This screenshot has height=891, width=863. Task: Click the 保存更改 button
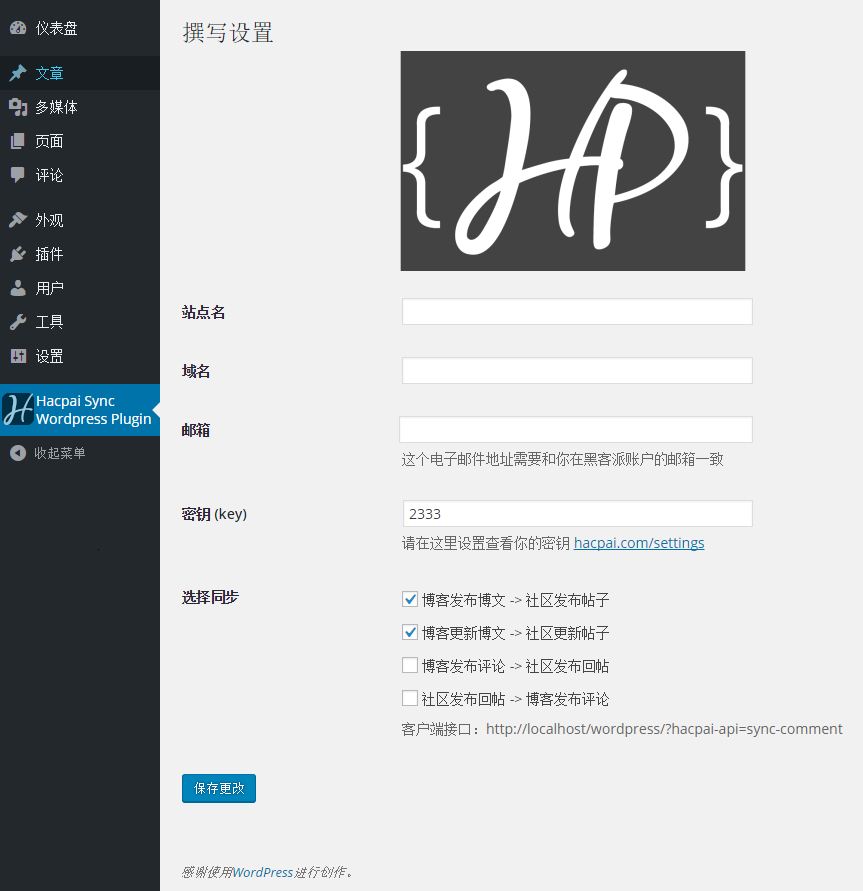pyautogui.click(x=219, y=788)
